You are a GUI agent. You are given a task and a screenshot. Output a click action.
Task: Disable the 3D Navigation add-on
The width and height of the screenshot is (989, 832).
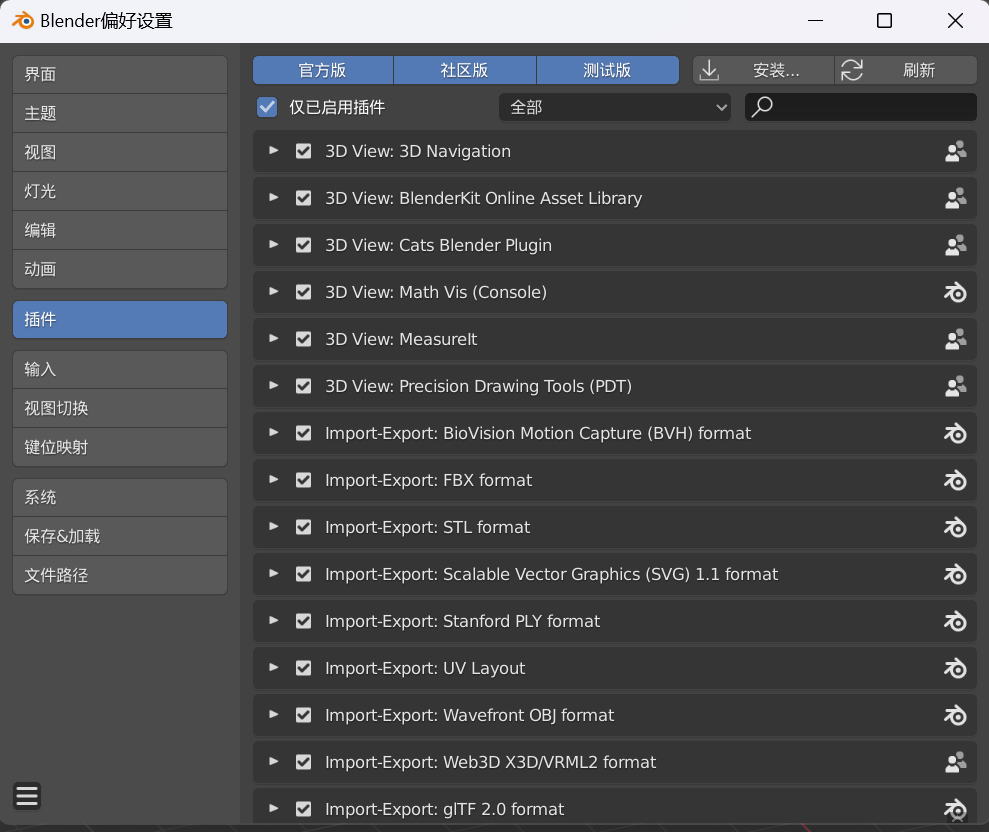(303, 151)
